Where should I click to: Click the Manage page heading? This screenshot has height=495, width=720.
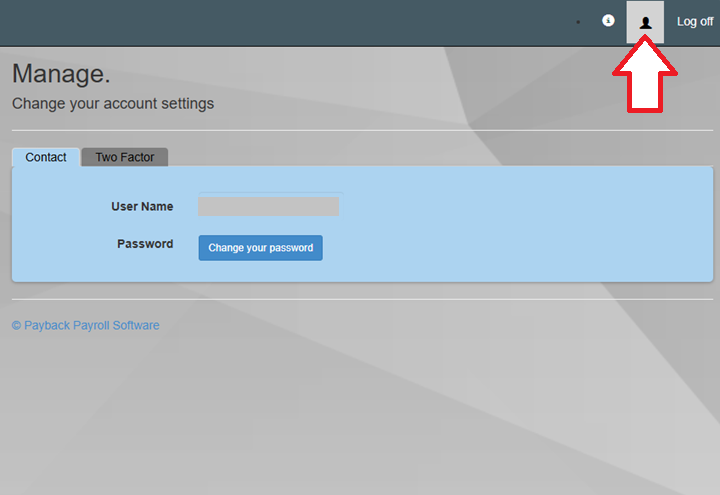61,74
